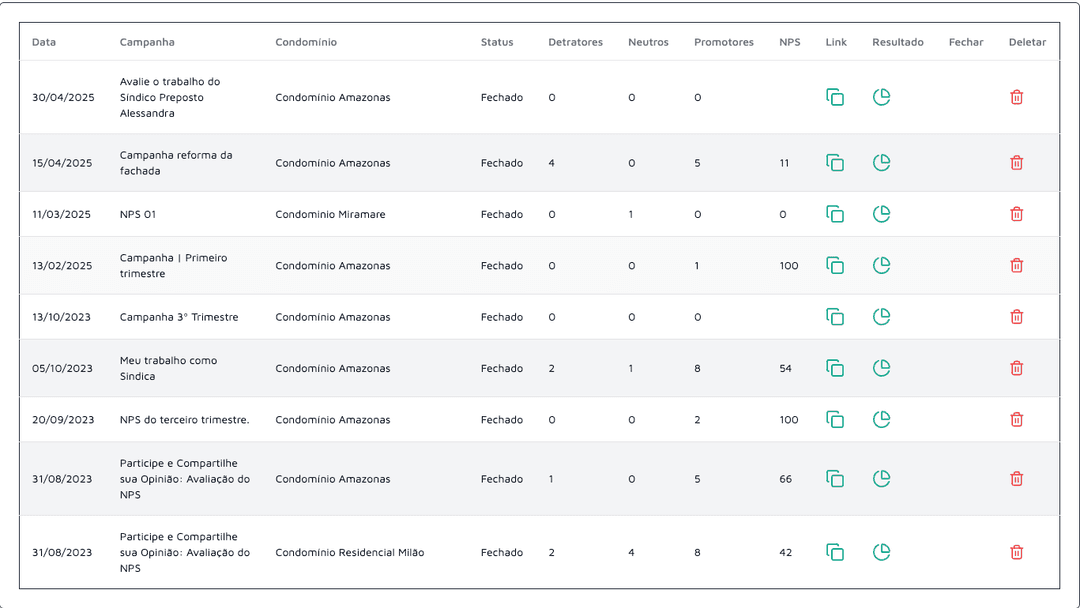Click the Campanha column header

point(147,42)
